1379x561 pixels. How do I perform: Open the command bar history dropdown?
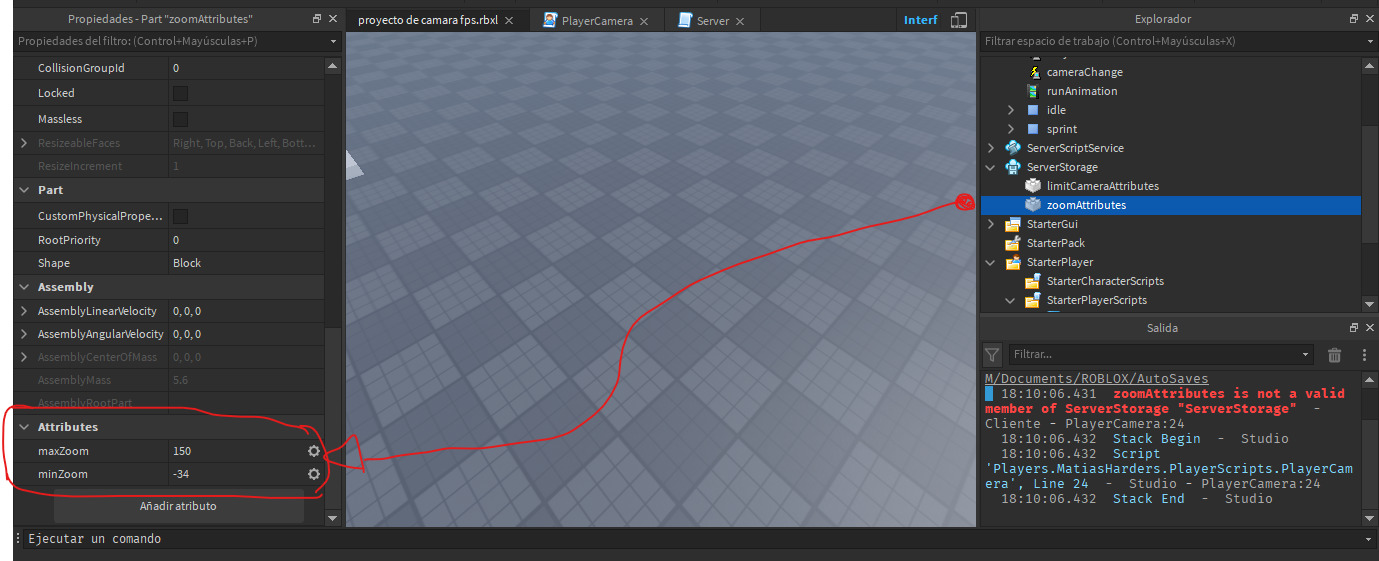tap(1368, 539)
